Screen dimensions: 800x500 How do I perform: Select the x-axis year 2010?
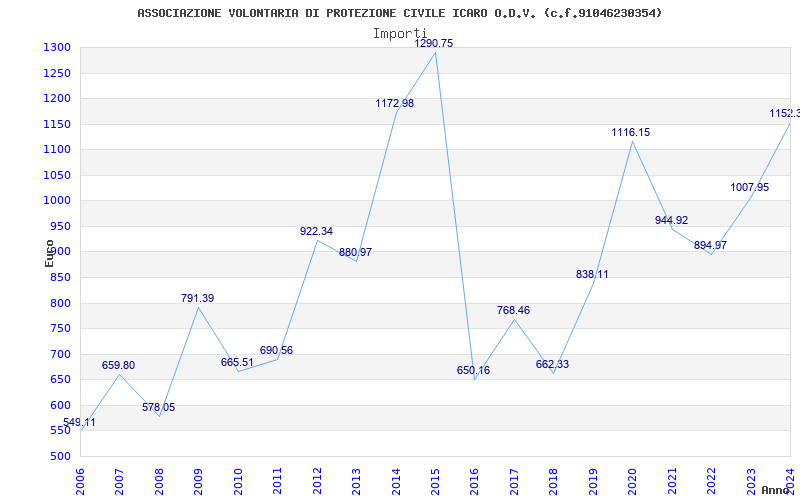coord(238,481)
